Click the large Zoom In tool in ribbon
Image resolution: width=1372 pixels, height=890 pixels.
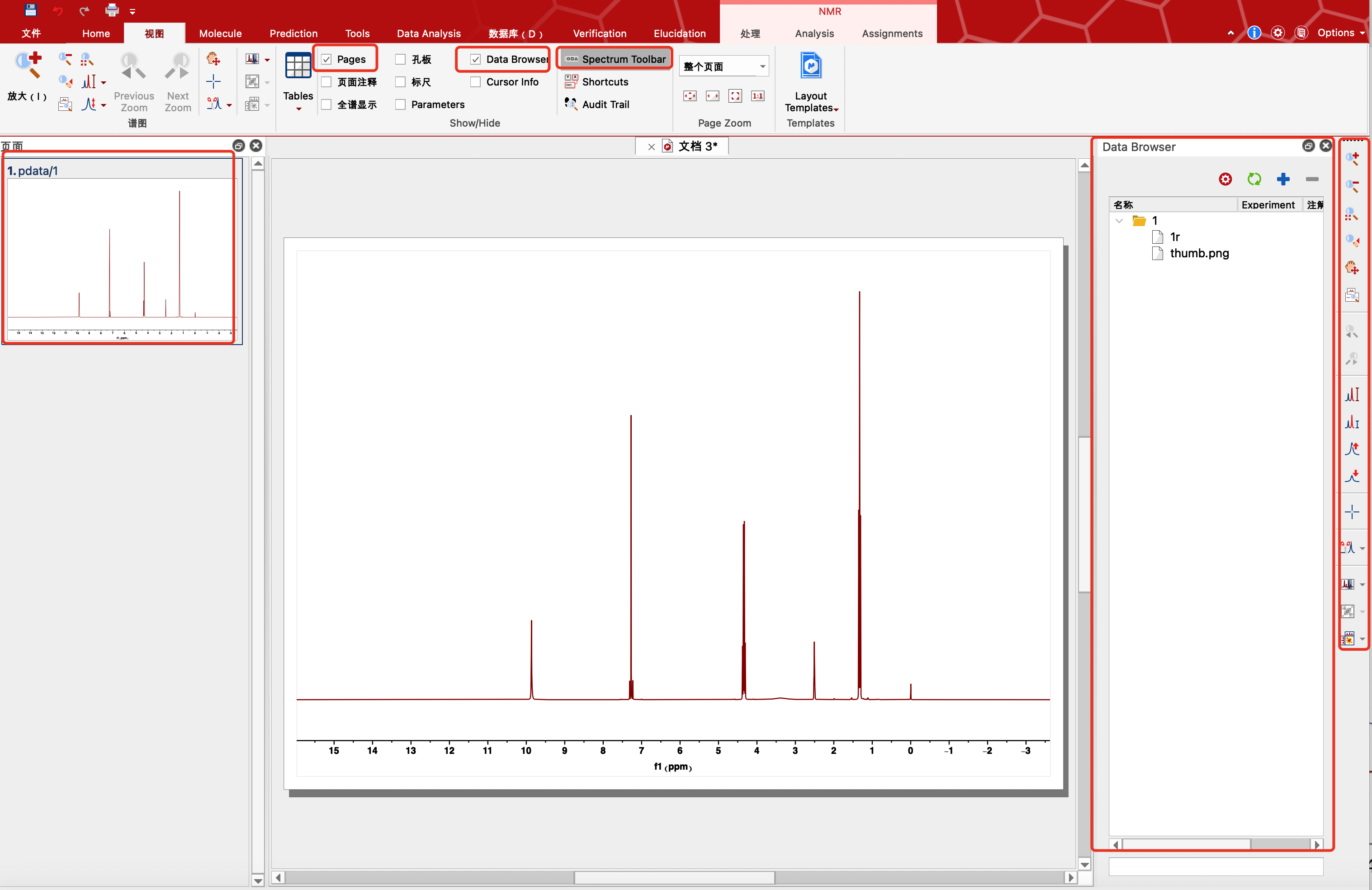28,65
